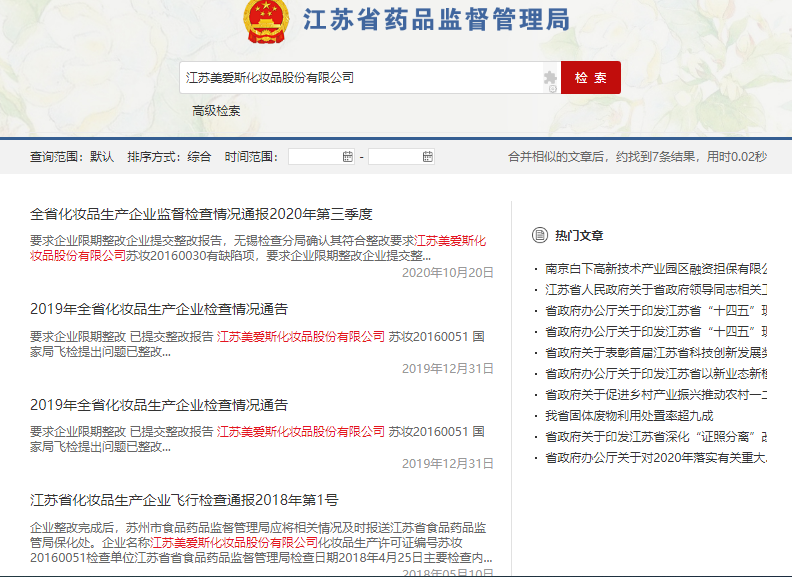The width and height of the screenshot is (792, 577).
Task: Click the puzzle-piece extension icon in search box
Action: 550,78
